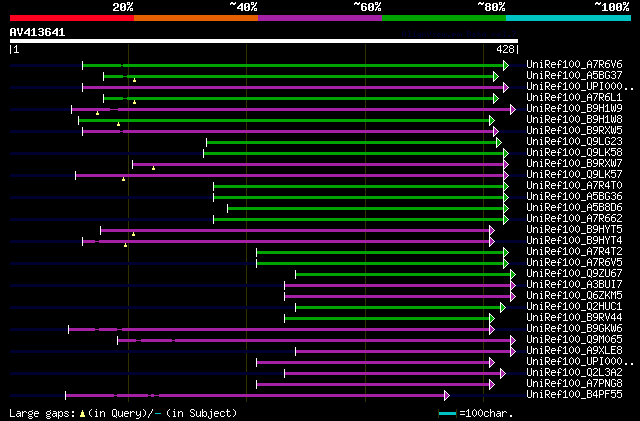
Task: Open the UniRef100_Q2L3A2 hit label
Action: pyautogui.click(x=574, y=373)
